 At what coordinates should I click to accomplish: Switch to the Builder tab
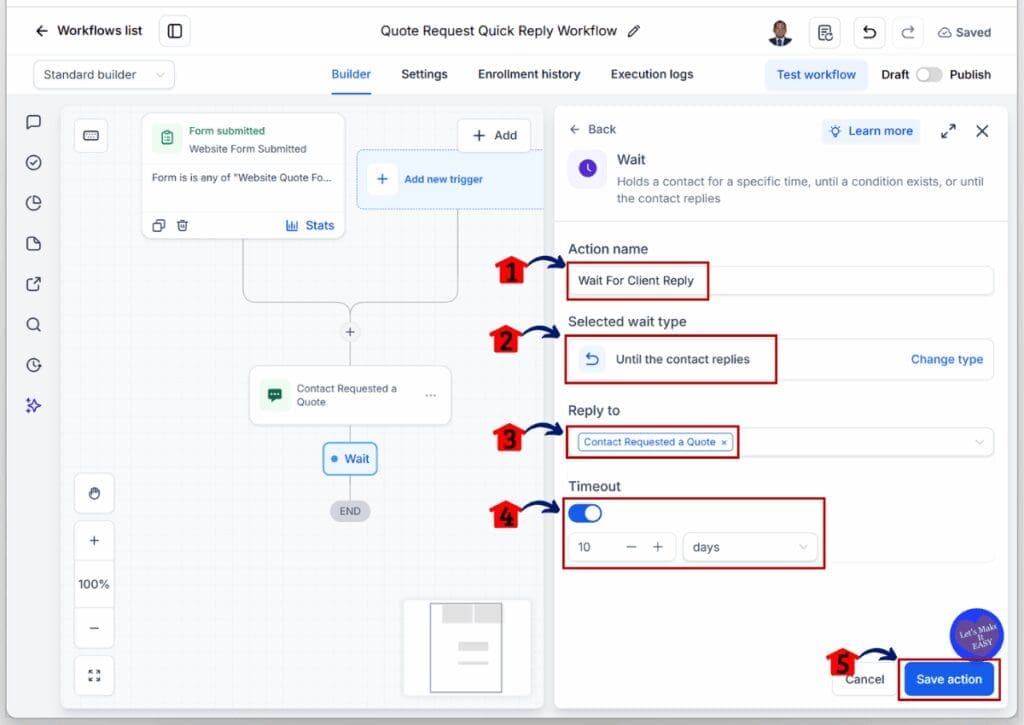point(351,74)
